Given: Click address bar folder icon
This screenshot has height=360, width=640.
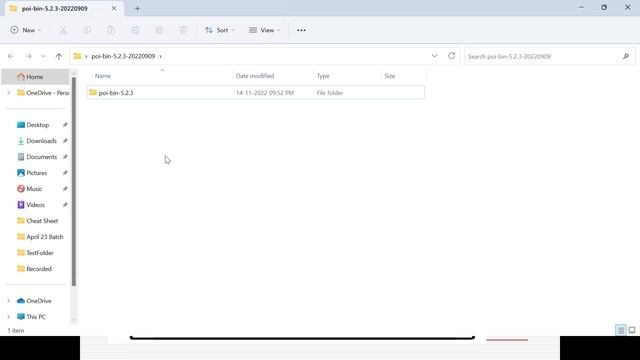Looking at the screenshot, I should point(77,56).
